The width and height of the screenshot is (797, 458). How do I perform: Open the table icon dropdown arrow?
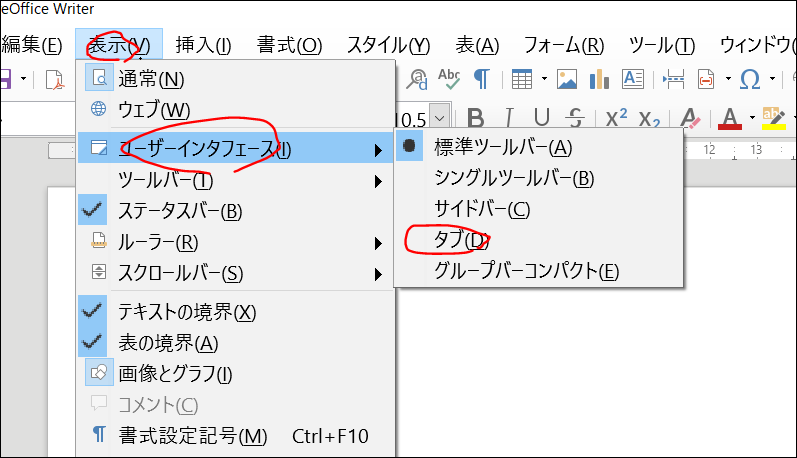tap(544, 79)
